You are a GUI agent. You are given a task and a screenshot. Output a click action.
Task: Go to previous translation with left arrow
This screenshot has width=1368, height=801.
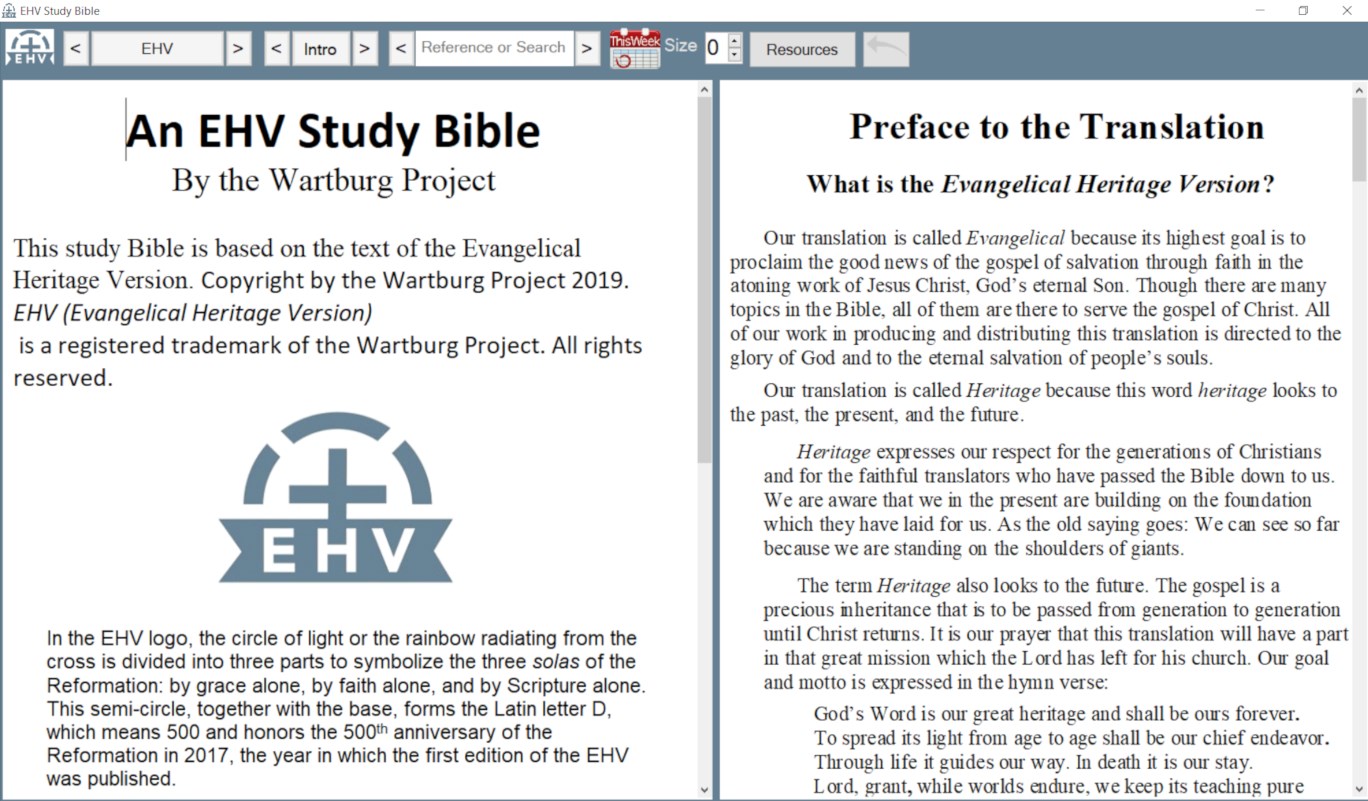[x=75, y=47]
